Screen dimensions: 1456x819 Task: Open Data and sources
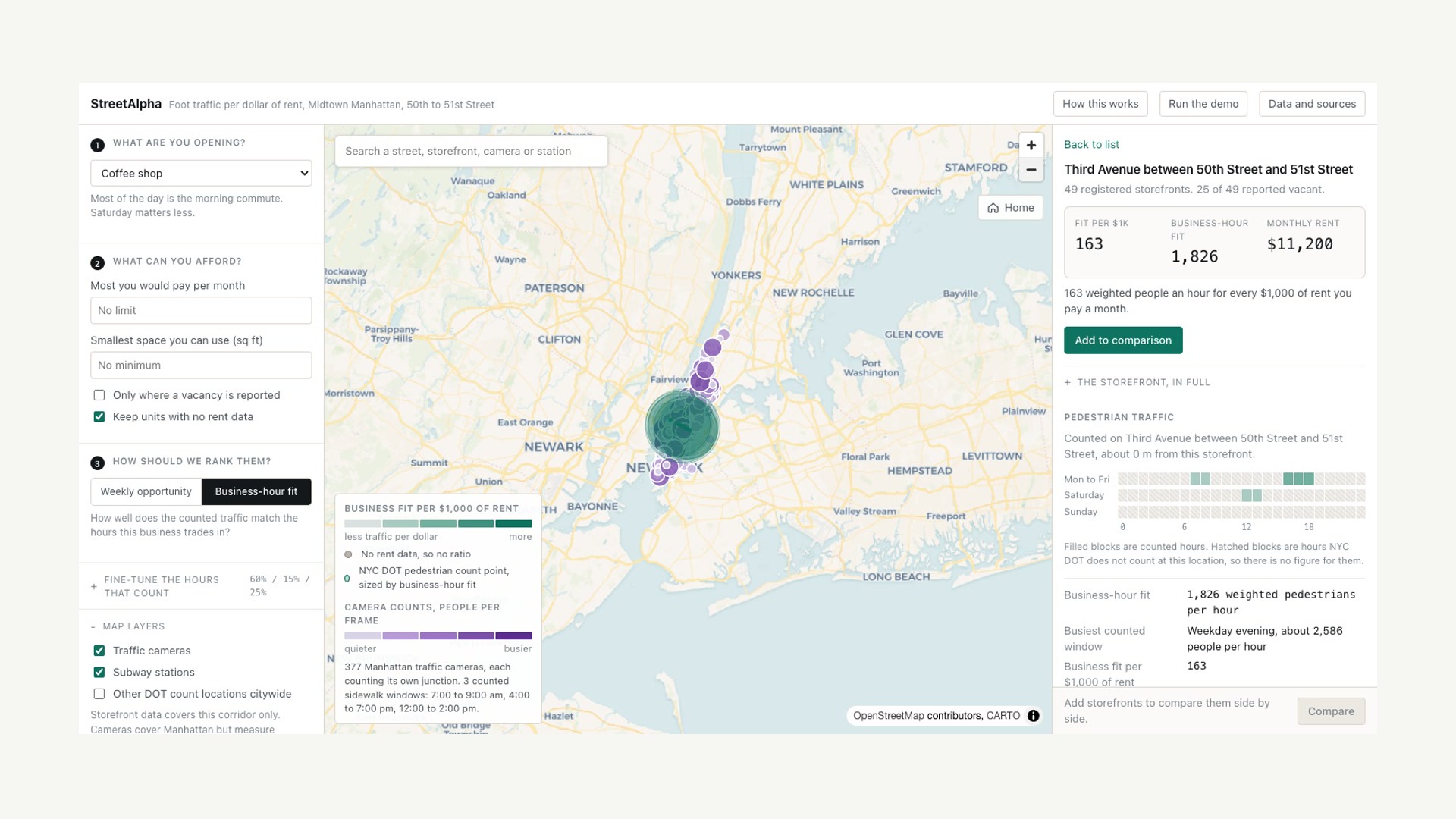[x=1312, y=104]
